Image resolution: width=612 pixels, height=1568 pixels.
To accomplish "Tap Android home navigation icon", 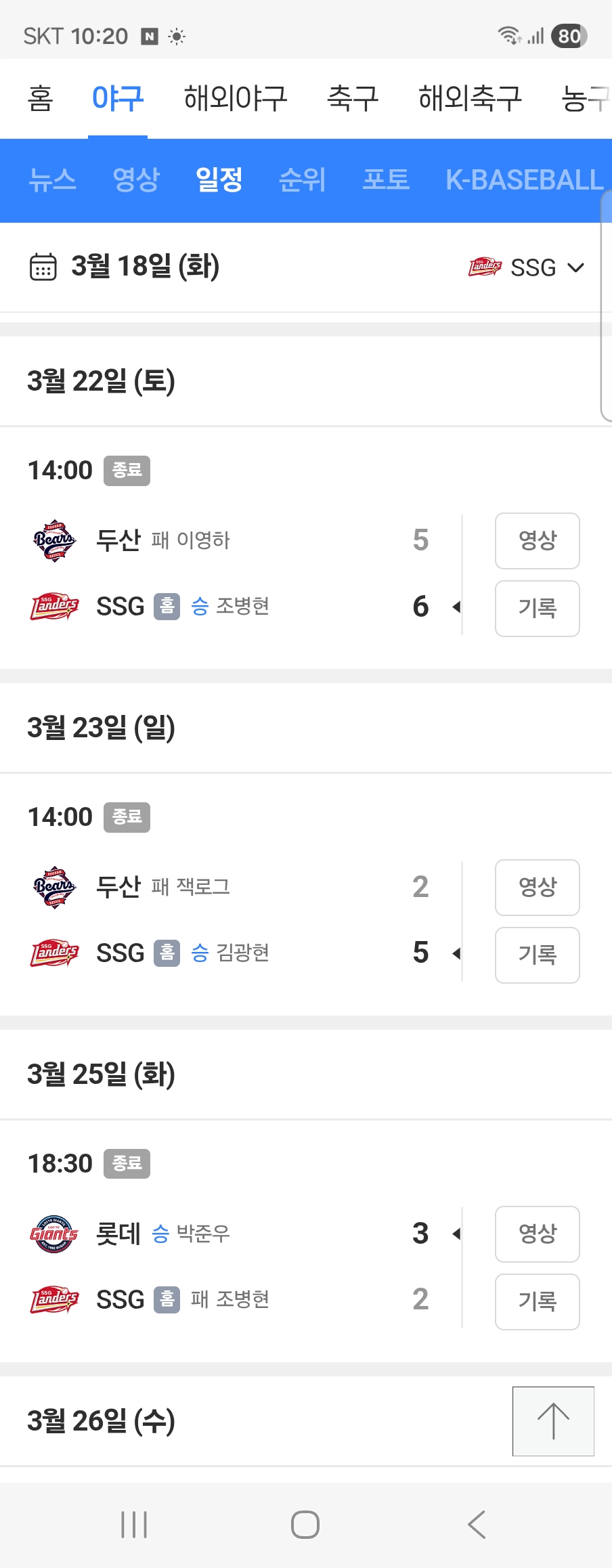I will click(305, 1525).
